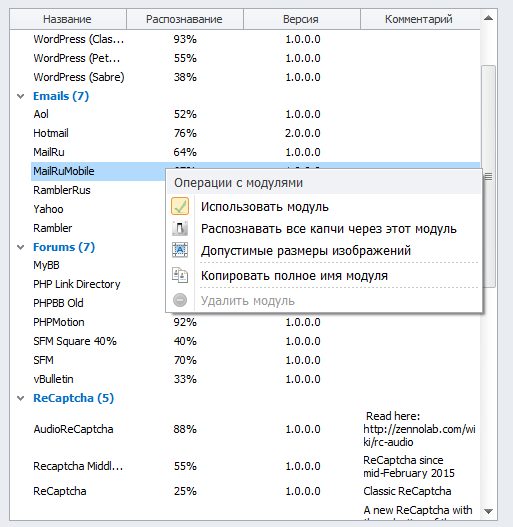Collapse the Forums (7) group
This screenshot has height=527, width=513.
(x=21, y=247)
